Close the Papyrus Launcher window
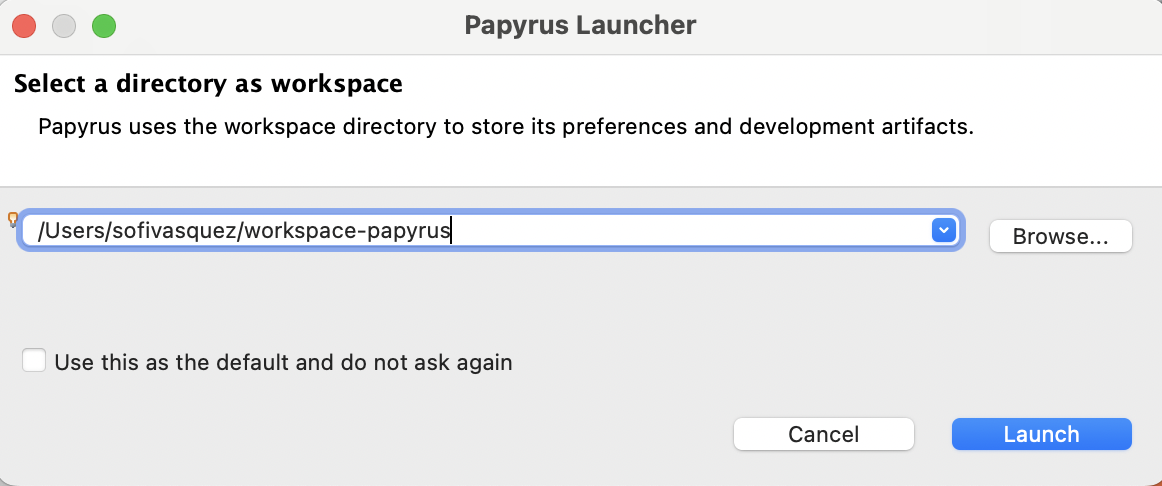The width and height of the screenshot is (1162, 486). coord(24,26)
